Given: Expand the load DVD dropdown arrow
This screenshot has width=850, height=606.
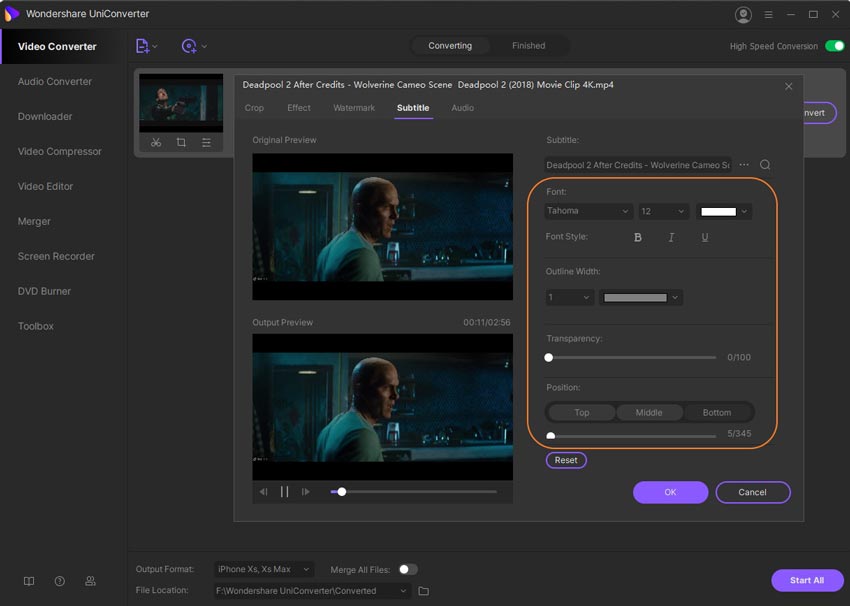Looking at the screenshot, I should (x=204, y=47).
